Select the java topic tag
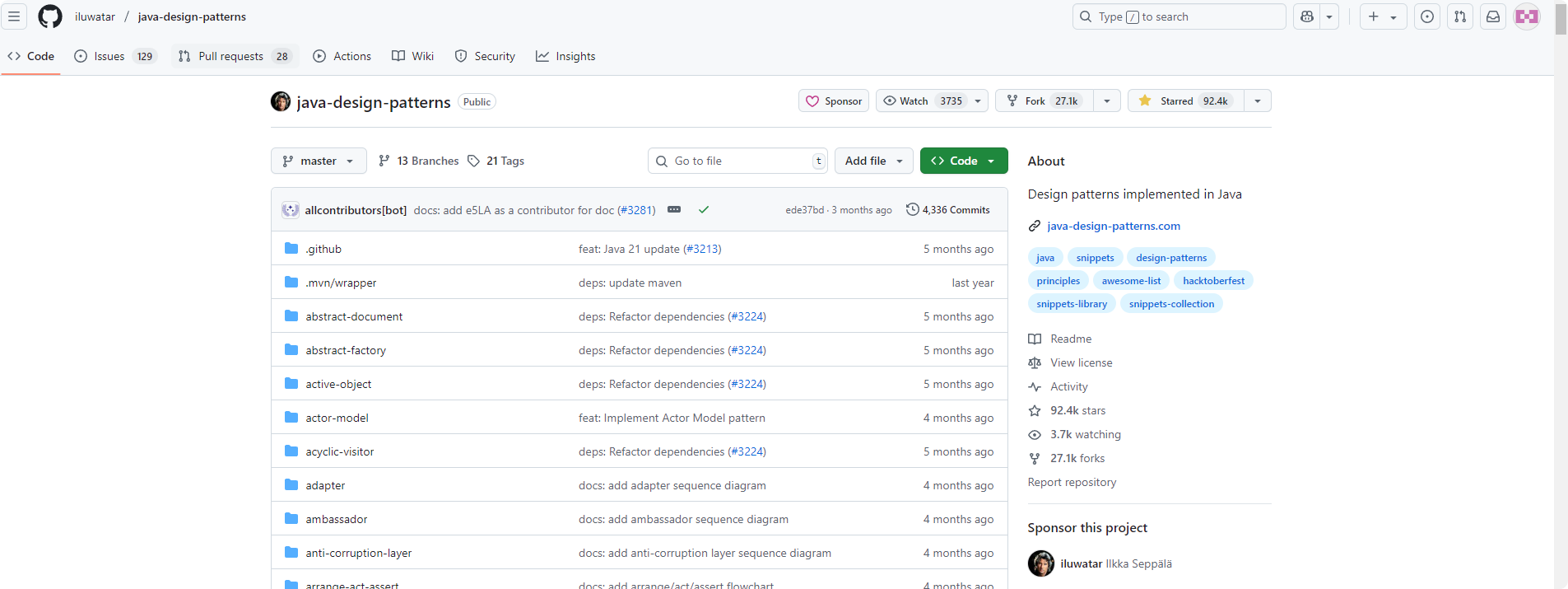Screen dimensions: 1568x589 tap(1045, 258)
